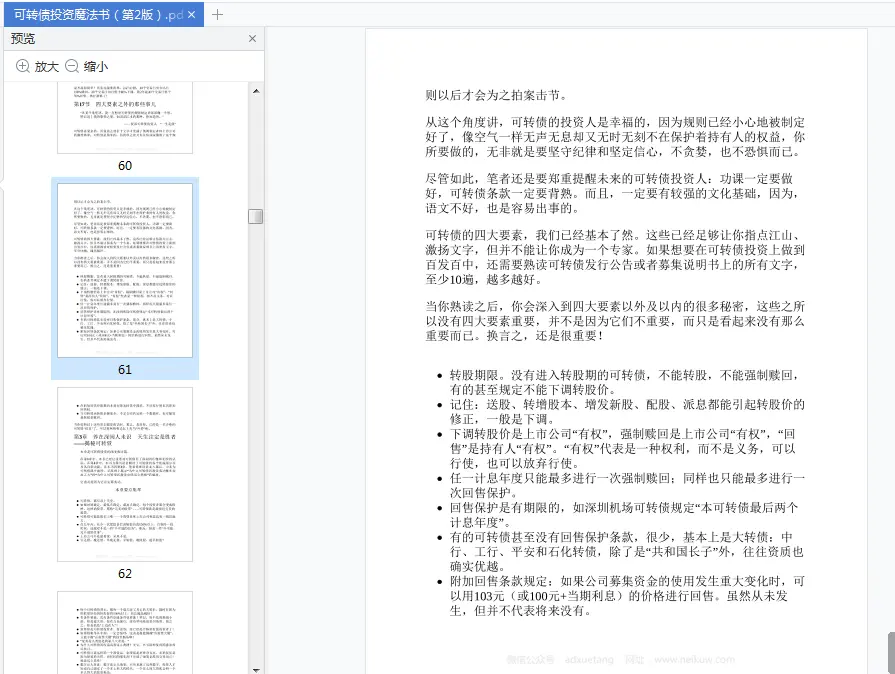Image resolution: width=895 pixels, height=674 pixels.
Task: Open a new tab with plus icon
Action: (x=217, y=15)
